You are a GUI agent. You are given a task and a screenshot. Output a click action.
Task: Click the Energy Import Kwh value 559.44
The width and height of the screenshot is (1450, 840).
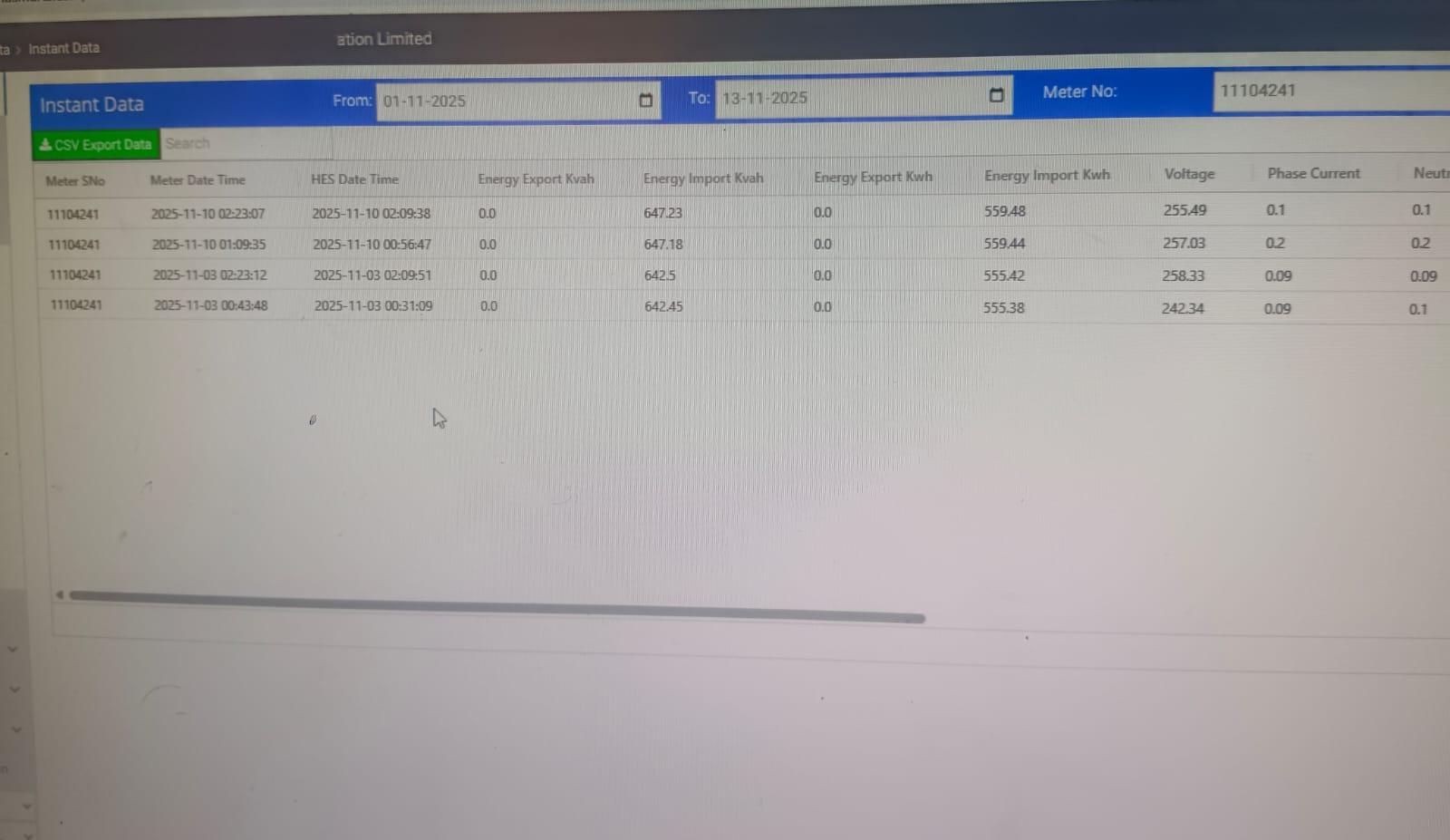[1004, 244]
